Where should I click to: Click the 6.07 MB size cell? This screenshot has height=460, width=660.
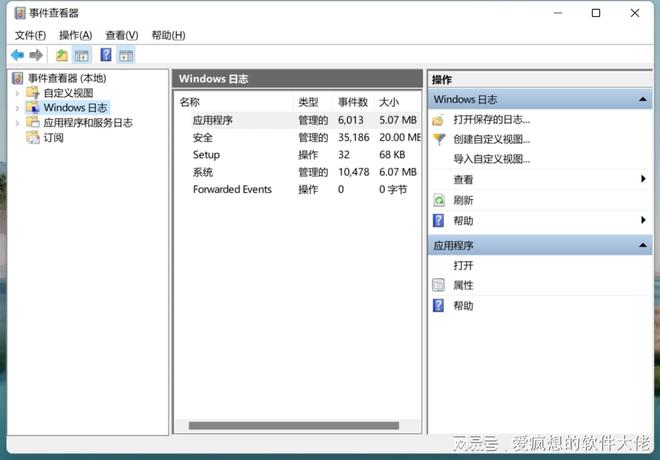click(x=398, y=172)
